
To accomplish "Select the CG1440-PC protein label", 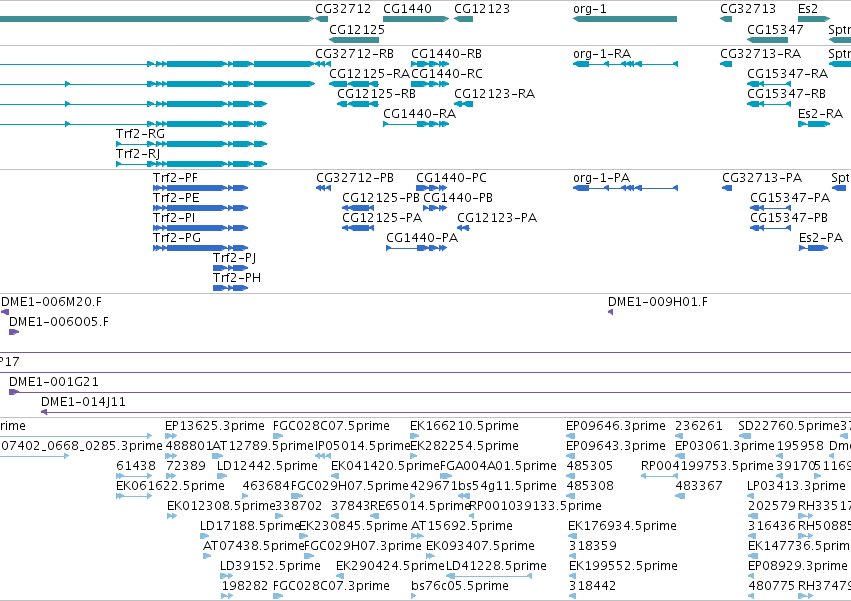I will [x=452, y=178].
